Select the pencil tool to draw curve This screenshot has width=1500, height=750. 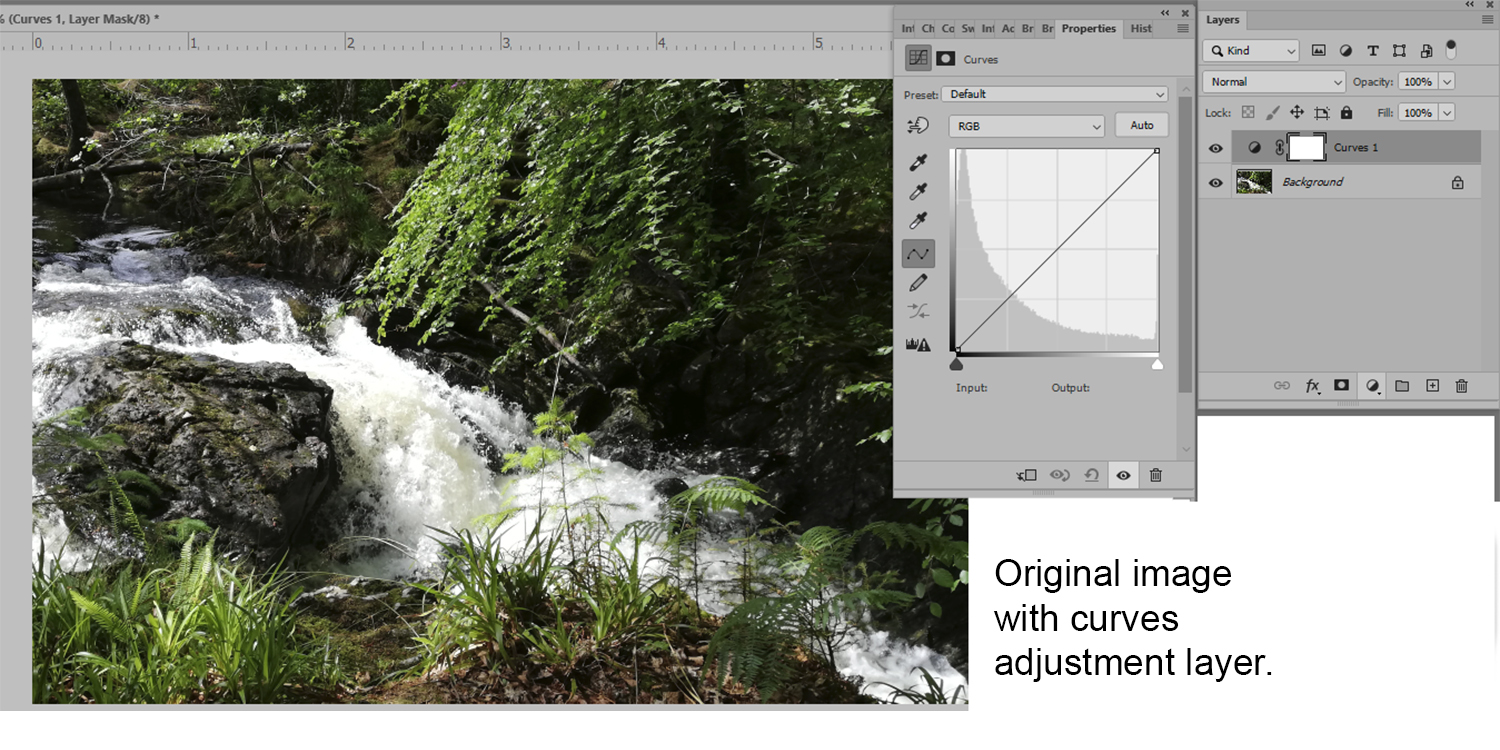point(918,281)
